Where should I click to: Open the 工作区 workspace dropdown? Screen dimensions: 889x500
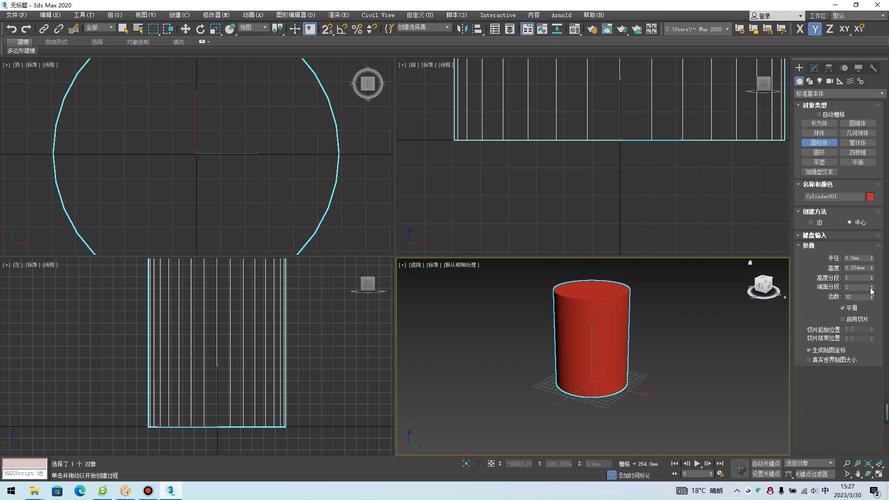(859, 16)
